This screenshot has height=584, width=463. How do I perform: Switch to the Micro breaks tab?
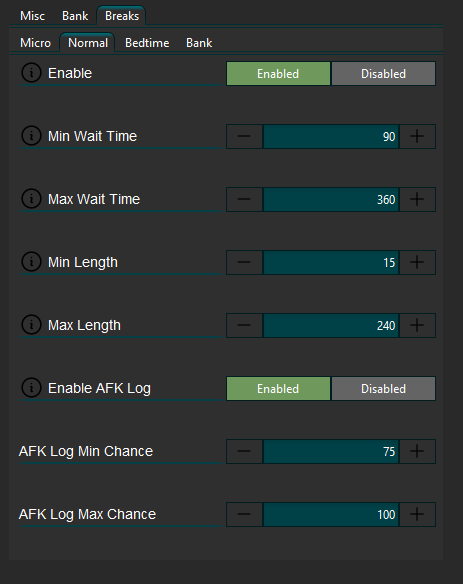35,43
